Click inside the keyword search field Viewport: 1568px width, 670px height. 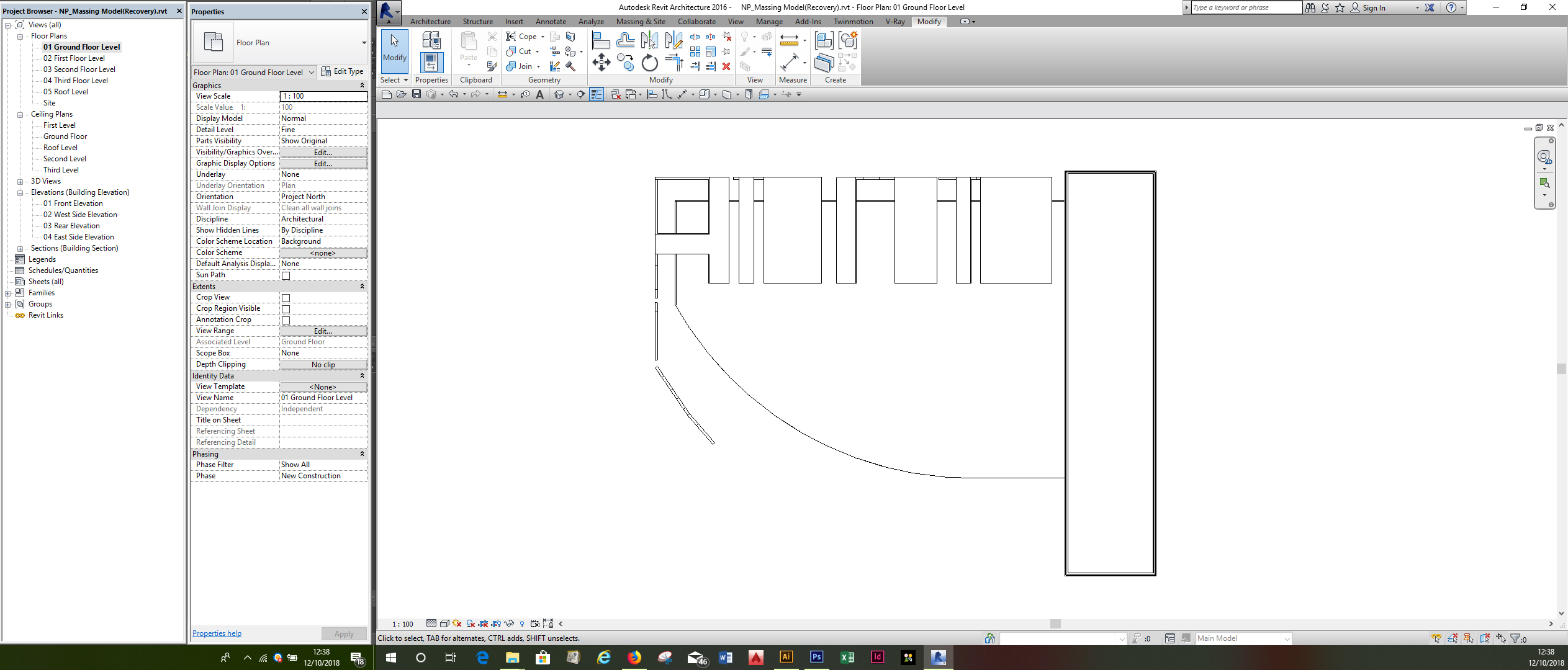[1241, 7]
